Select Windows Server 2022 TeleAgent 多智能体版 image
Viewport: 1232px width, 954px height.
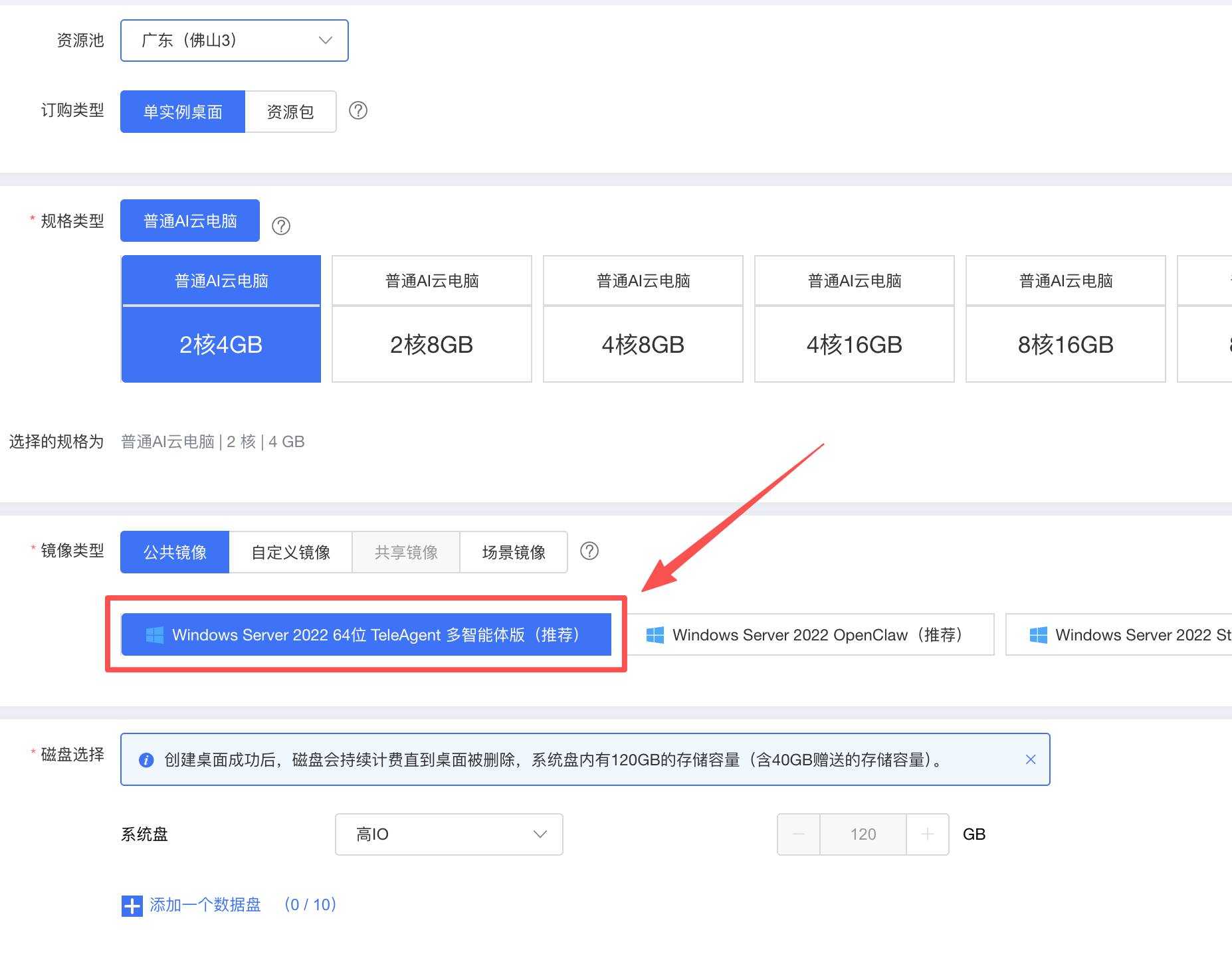[366, 634]
